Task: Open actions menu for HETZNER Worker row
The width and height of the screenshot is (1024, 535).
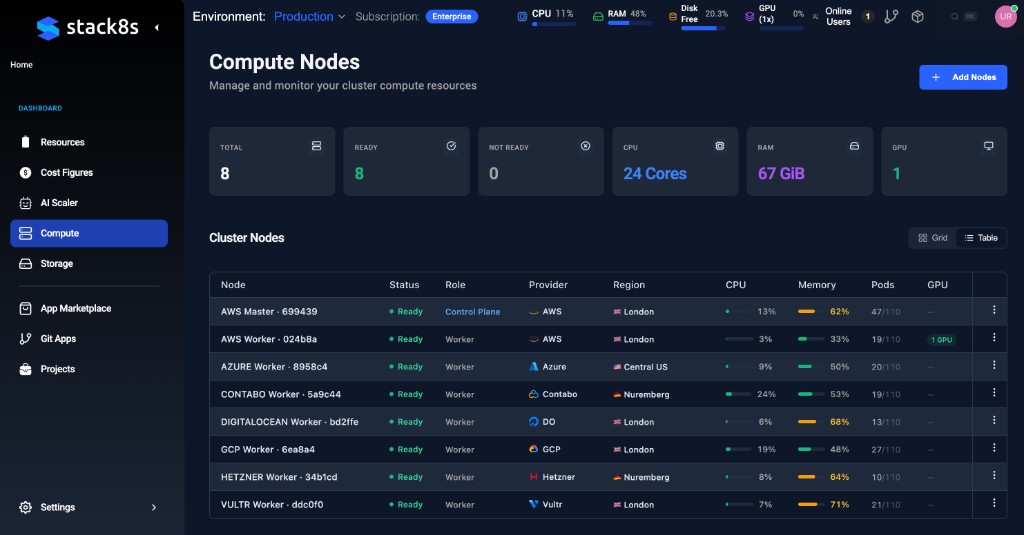Action: click(x=994, y=476)
